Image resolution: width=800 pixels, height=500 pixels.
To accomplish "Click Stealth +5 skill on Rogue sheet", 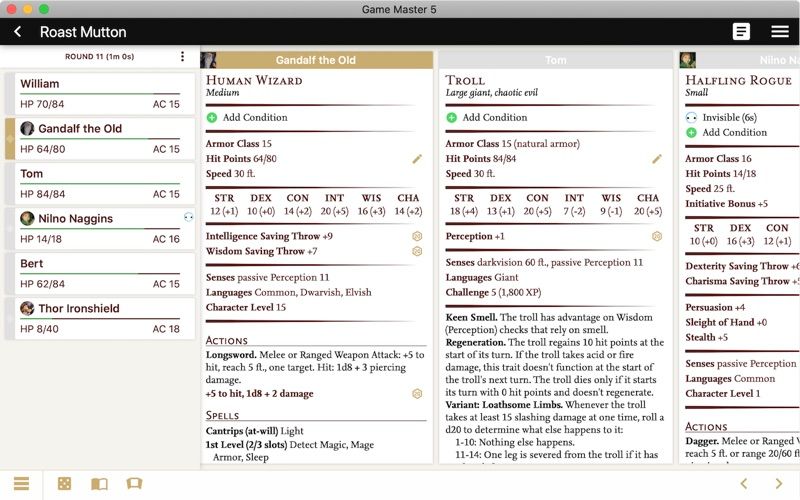I will [707, 337].
